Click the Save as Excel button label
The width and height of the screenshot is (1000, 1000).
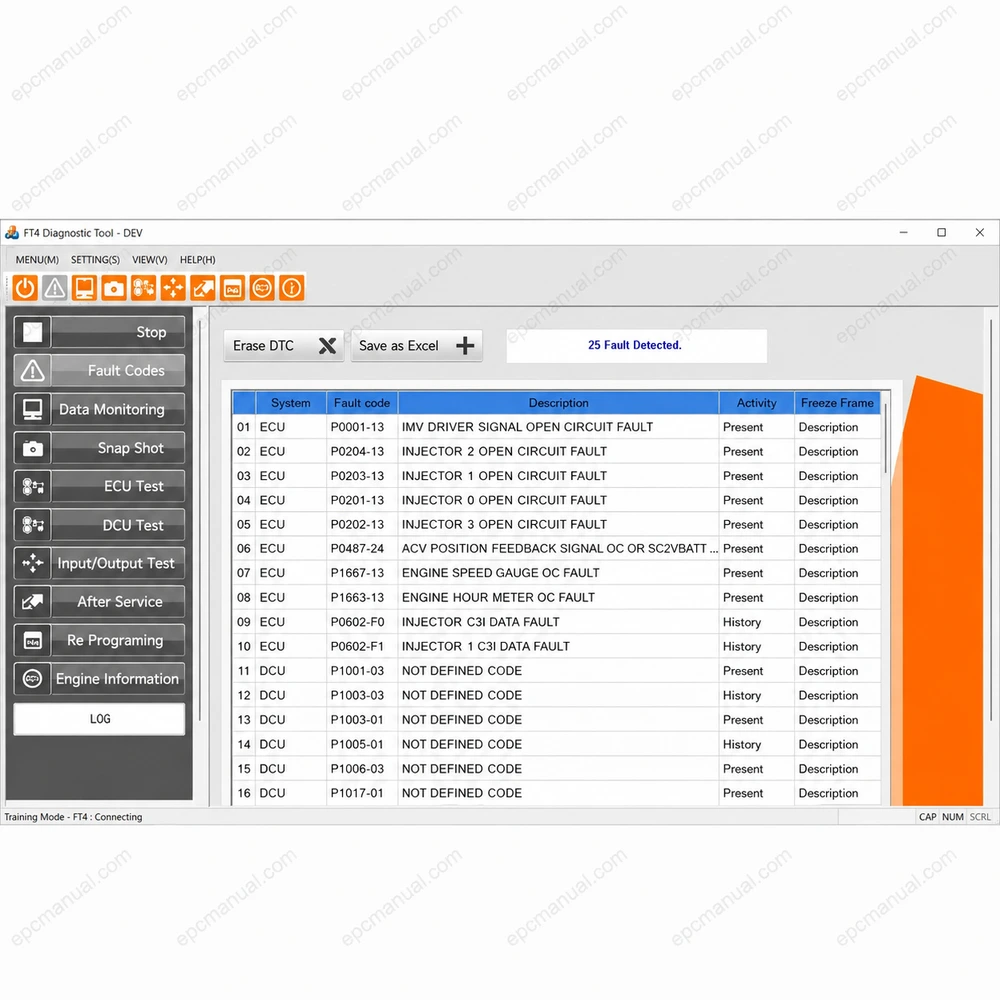399,346
